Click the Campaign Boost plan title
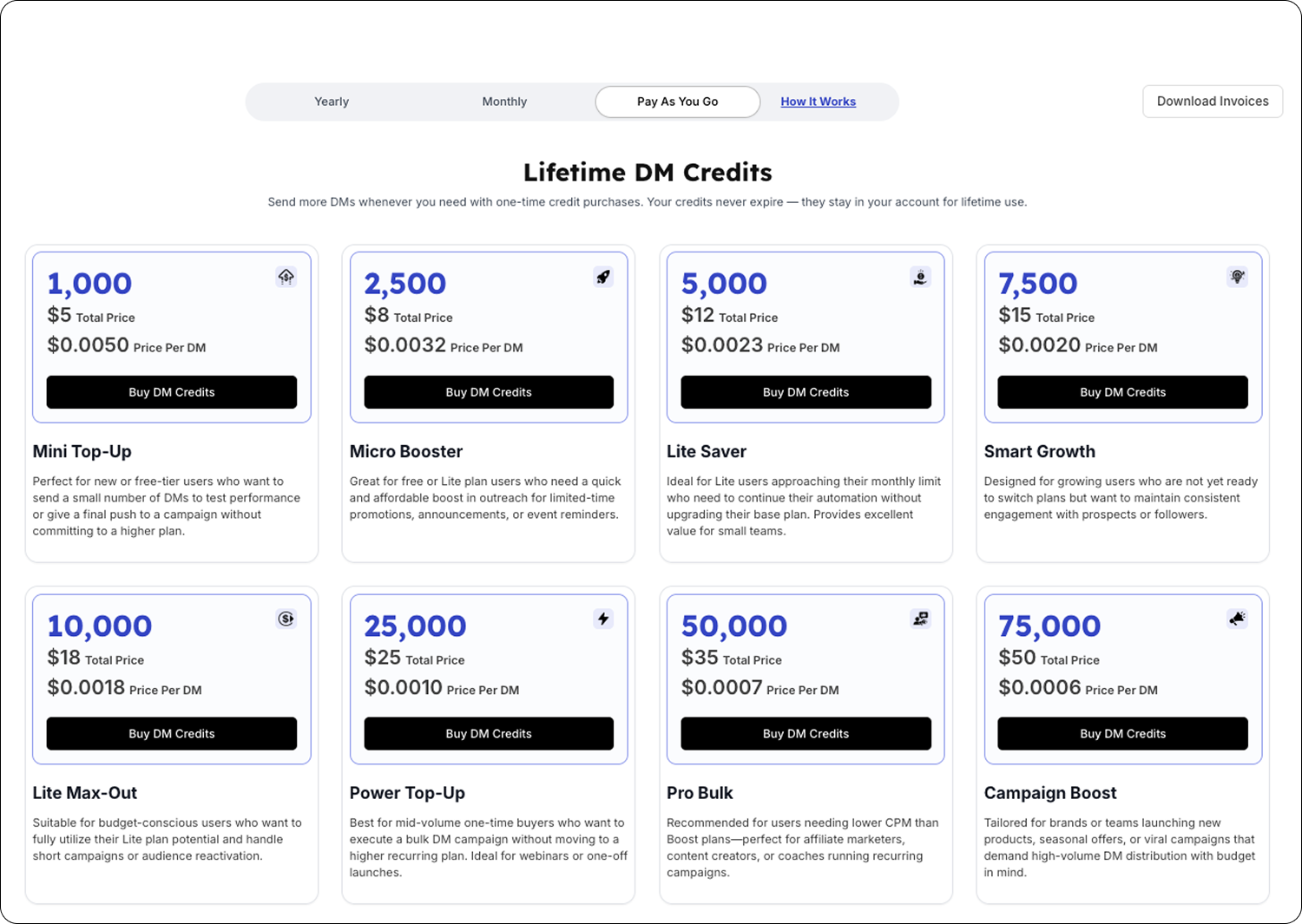Image resolution: width=1302 pixels, height=924 pixels. [1050, 793]
